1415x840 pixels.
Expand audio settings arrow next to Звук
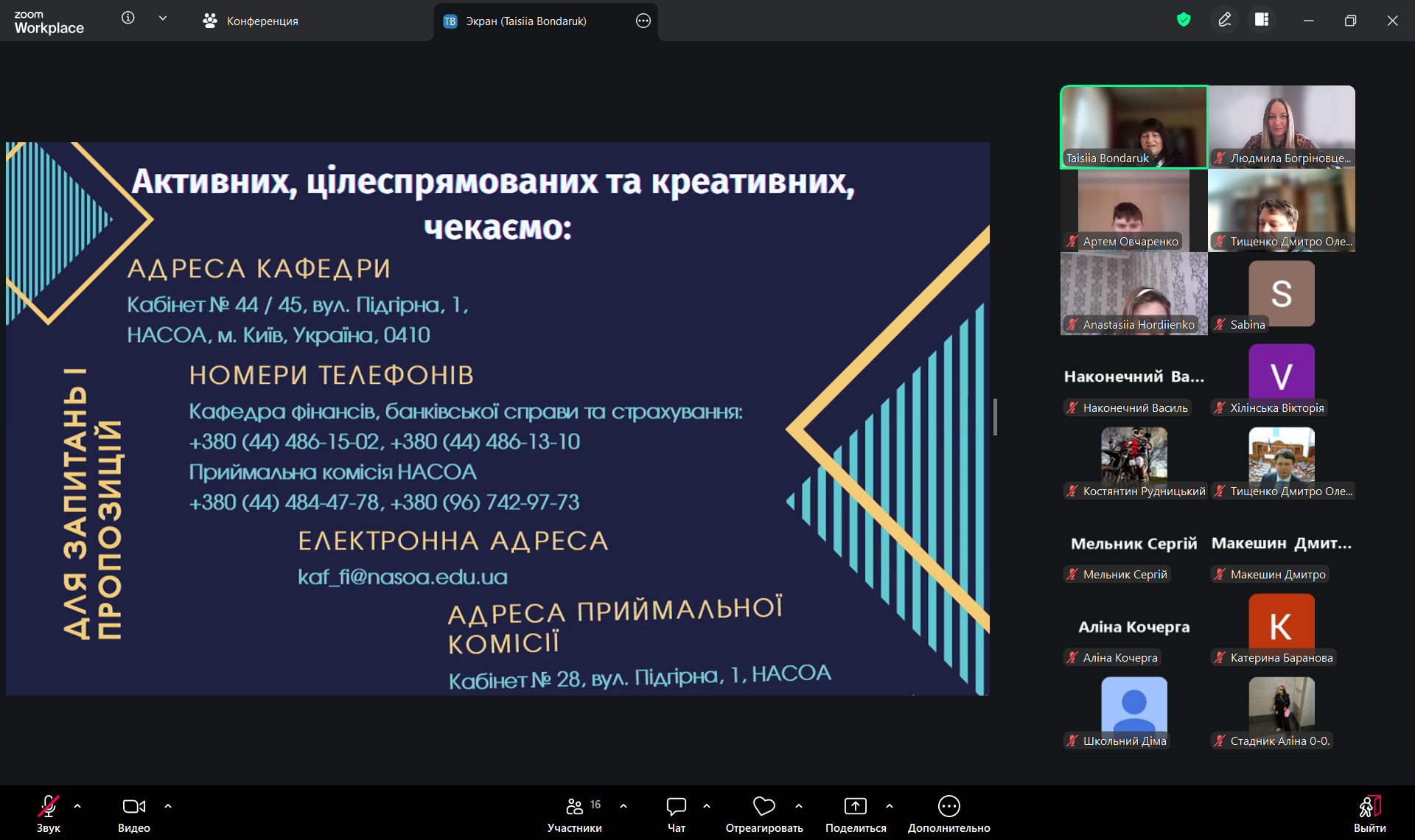[x=77, y=806]
